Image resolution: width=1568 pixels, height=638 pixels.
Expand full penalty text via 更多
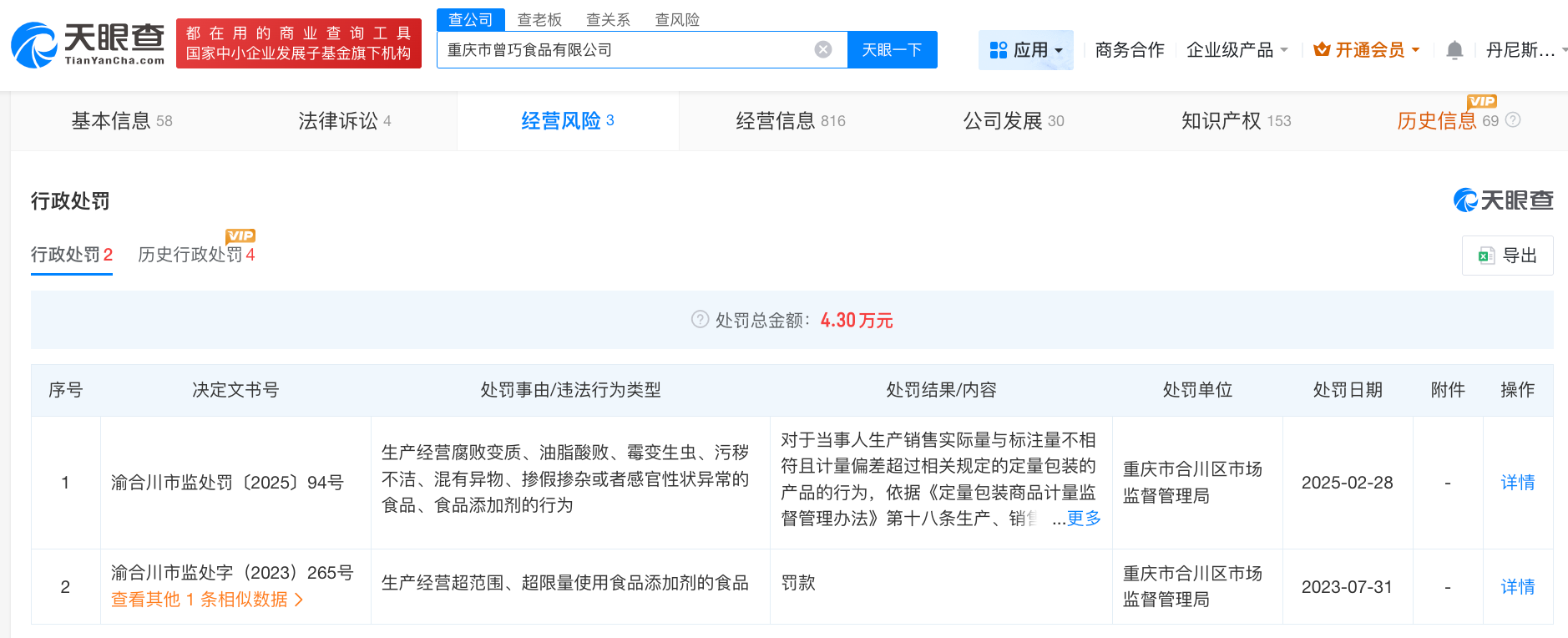pyautogui.click(x=1084, y=519)
